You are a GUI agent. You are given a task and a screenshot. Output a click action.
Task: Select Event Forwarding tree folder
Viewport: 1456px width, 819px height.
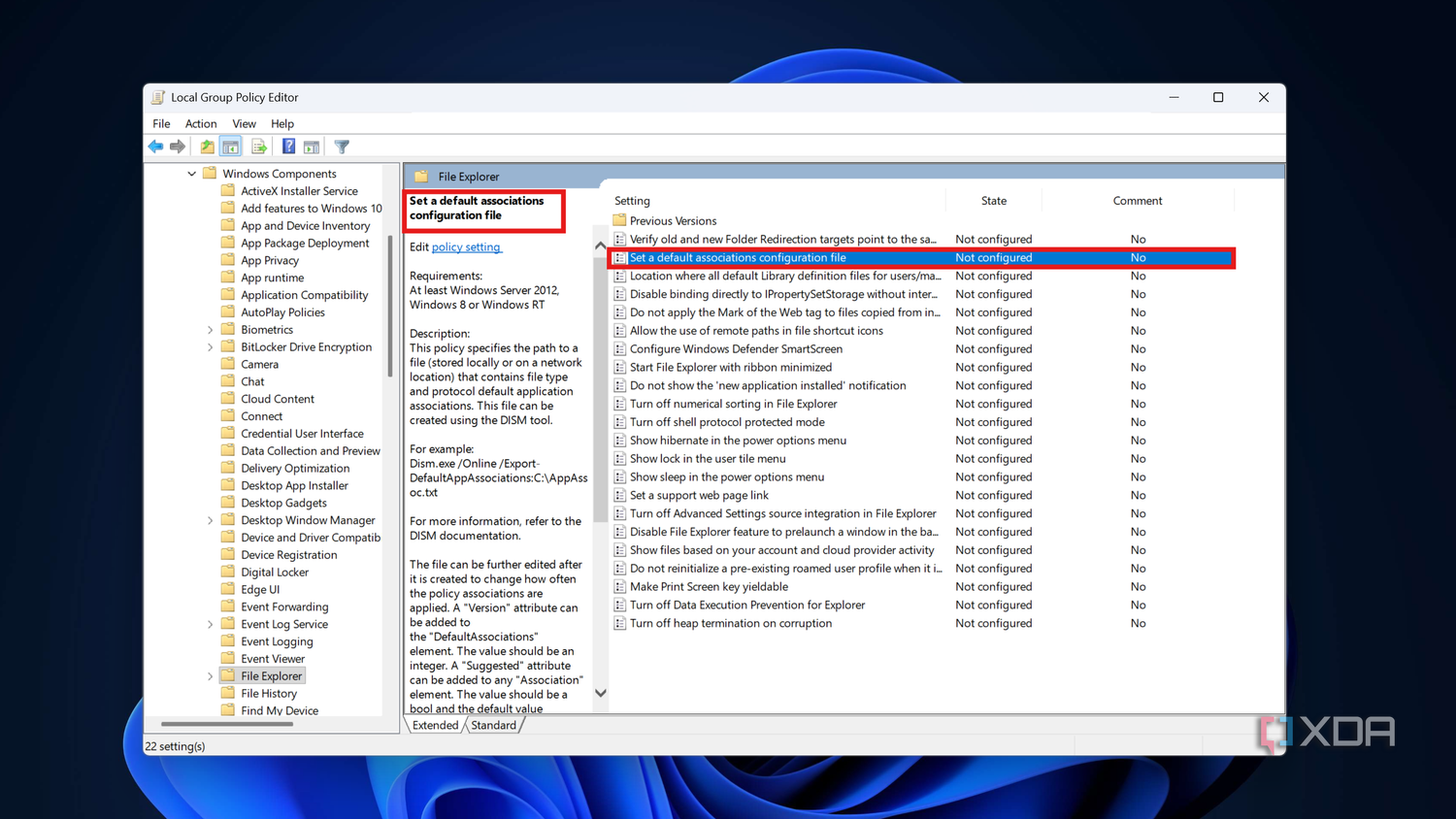click(x=284, y=607)
